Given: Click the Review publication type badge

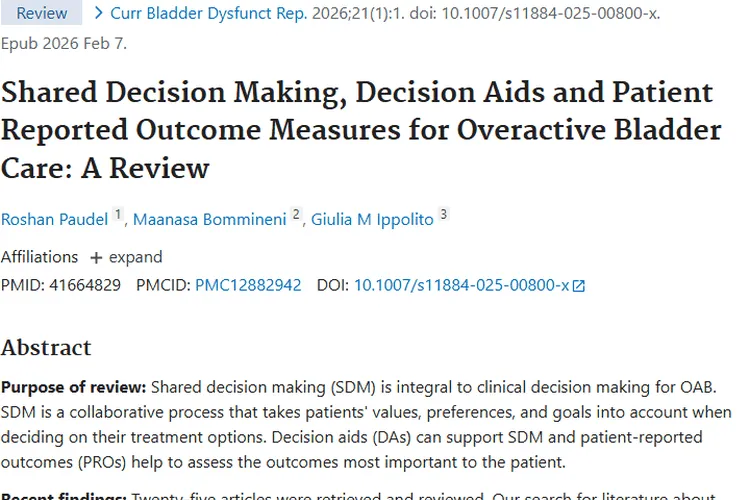Looking at the screenshot, I should click(42, 14).
